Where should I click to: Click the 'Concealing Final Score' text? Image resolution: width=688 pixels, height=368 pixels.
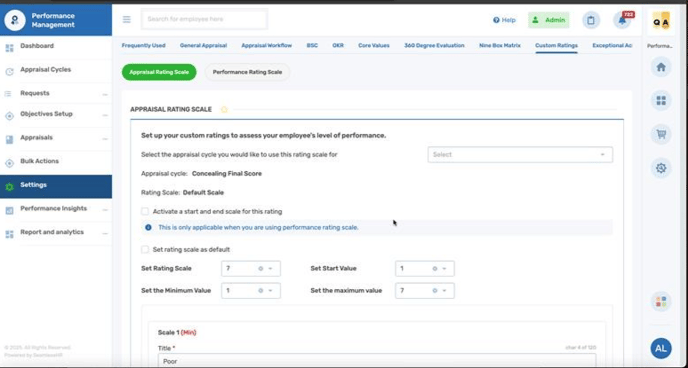pyautogui.click(x=227, y=174)
